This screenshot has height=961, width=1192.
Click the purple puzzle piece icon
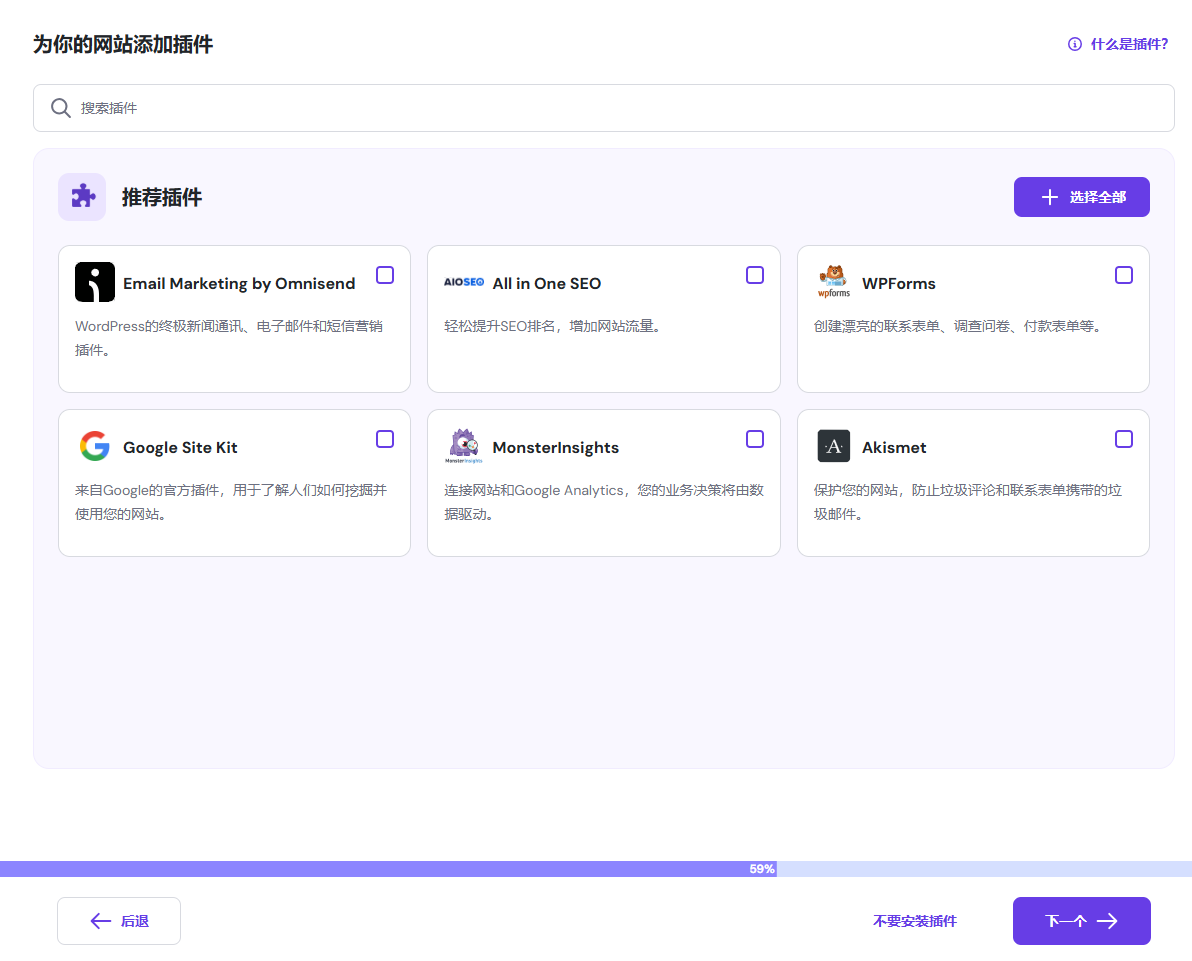pyautogui.click(x=82, y=197)
